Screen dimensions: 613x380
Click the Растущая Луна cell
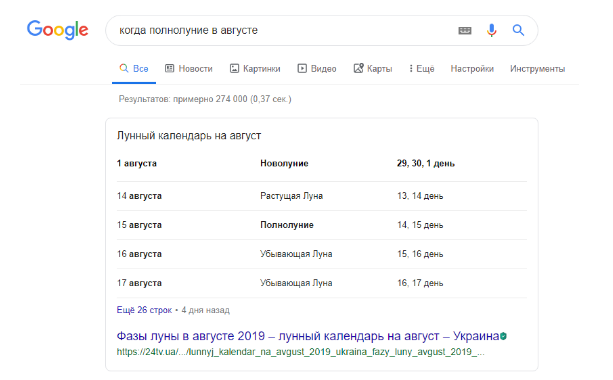[292, 196]
